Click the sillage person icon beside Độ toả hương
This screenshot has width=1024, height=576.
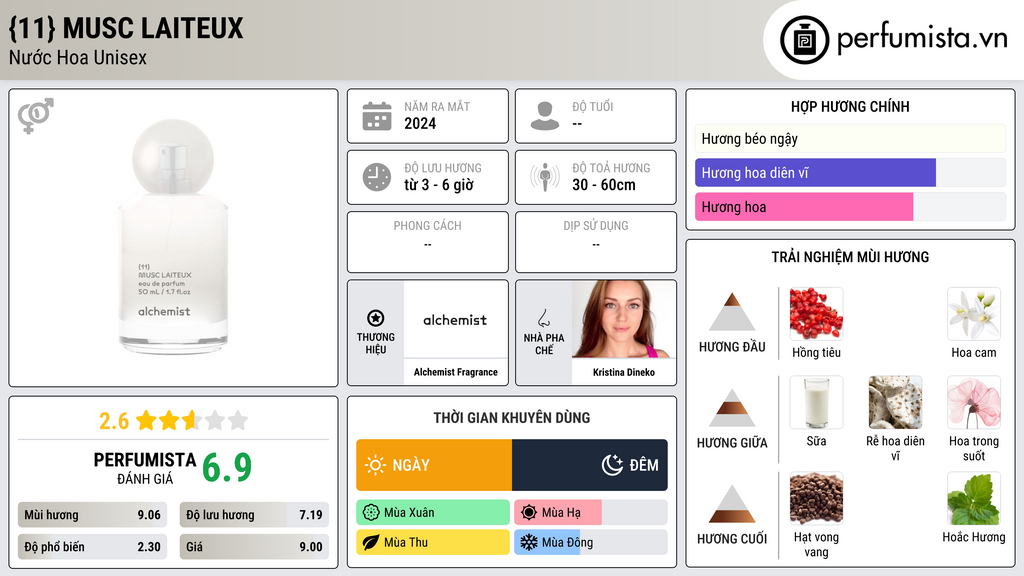[545, 177]
